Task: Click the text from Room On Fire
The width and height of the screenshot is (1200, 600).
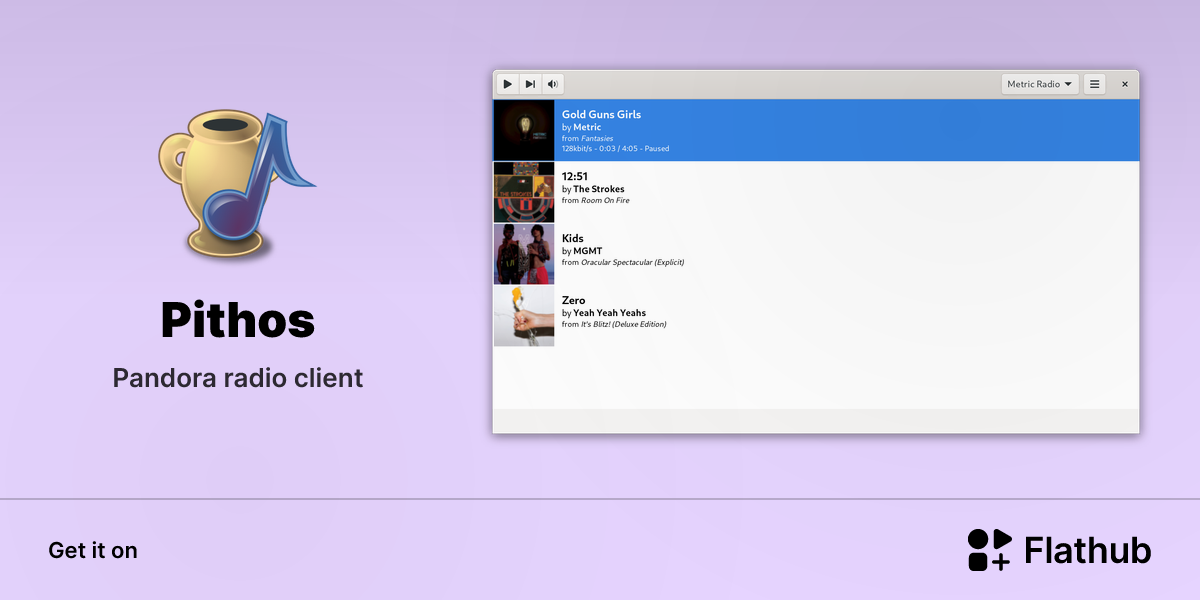Action: (x=596, y=200)
